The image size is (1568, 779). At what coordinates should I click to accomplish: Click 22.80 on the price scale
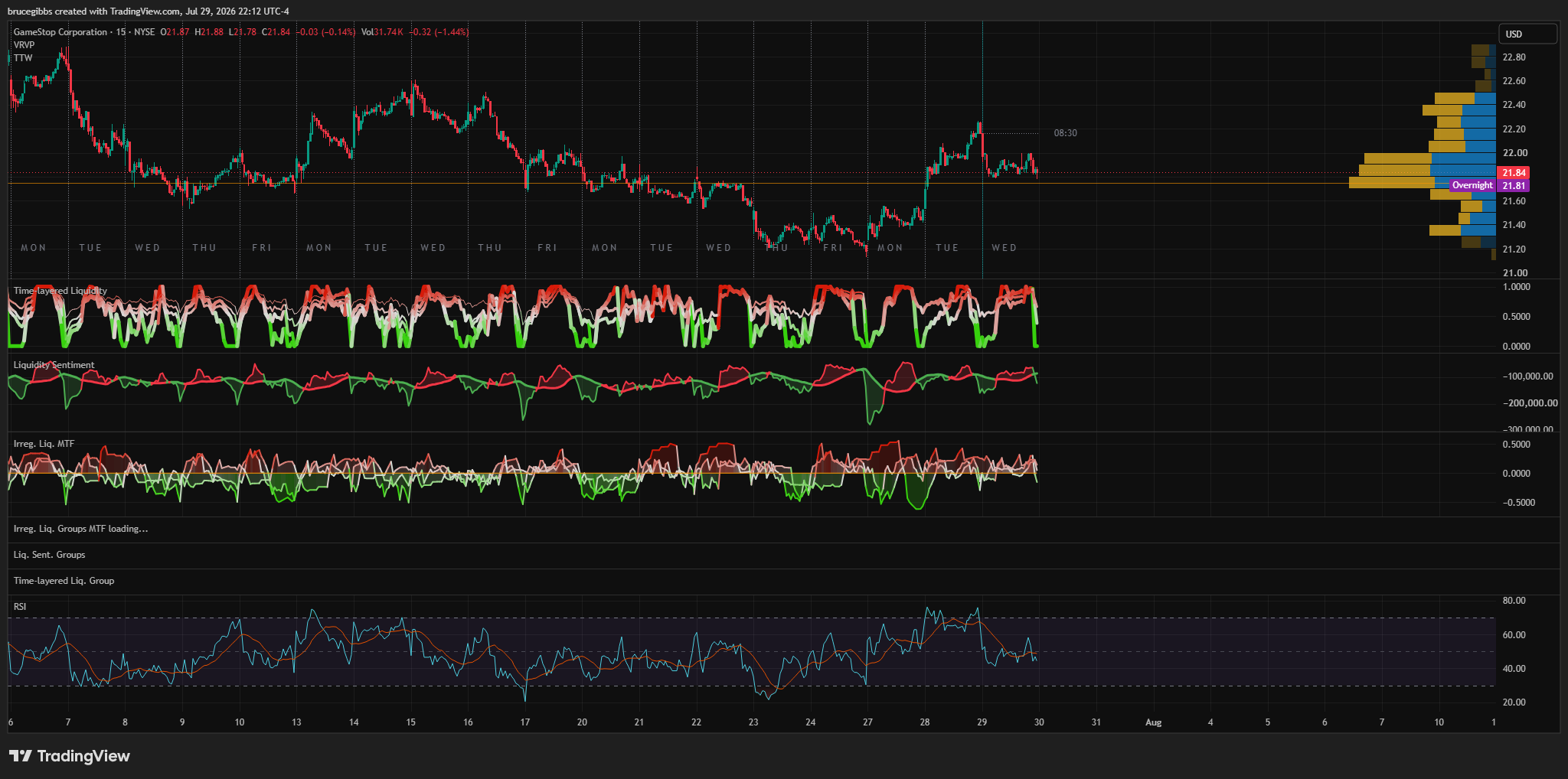pyautogui.click(x=1514, y=57)
